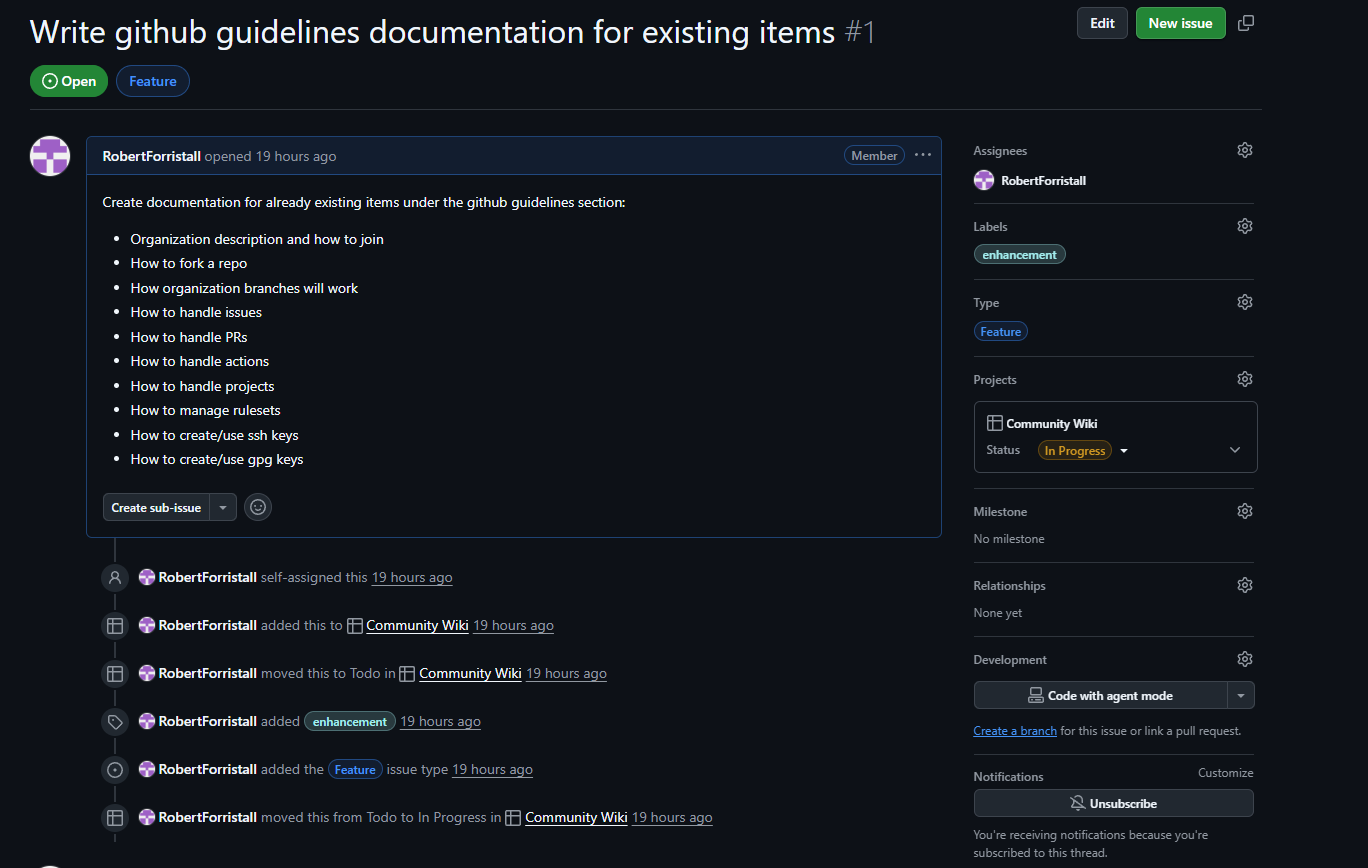Add a reaction with the smiley icon
The height and width of the screenshot is (868, 1368).
(257, 507)
